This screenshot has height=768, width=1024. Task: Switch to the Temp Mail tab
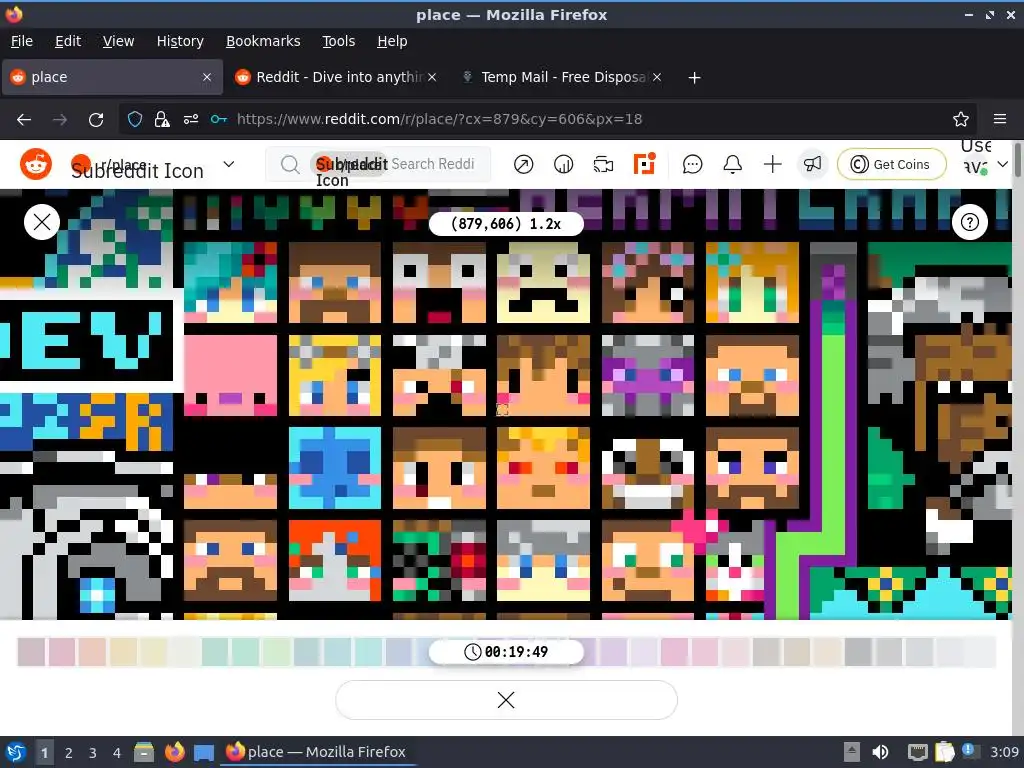[x=562, y=77]
